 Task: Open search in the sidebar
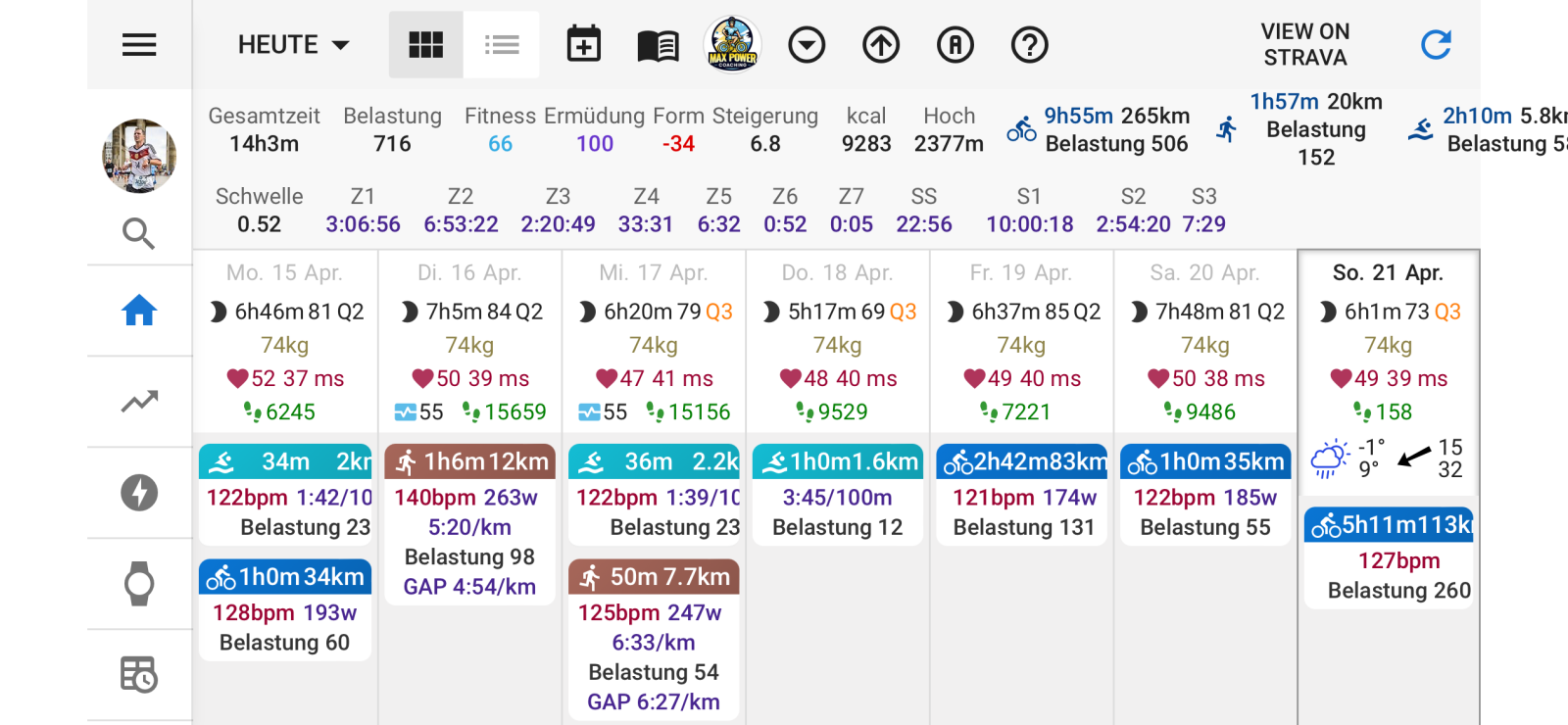tap(139, 234)
